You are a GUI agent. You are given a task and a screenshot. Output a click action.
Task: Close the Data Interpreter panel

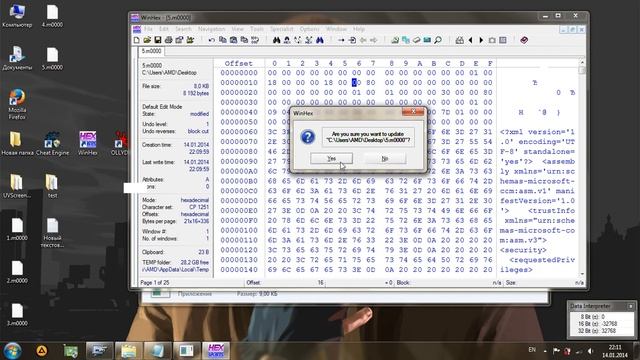631,306
